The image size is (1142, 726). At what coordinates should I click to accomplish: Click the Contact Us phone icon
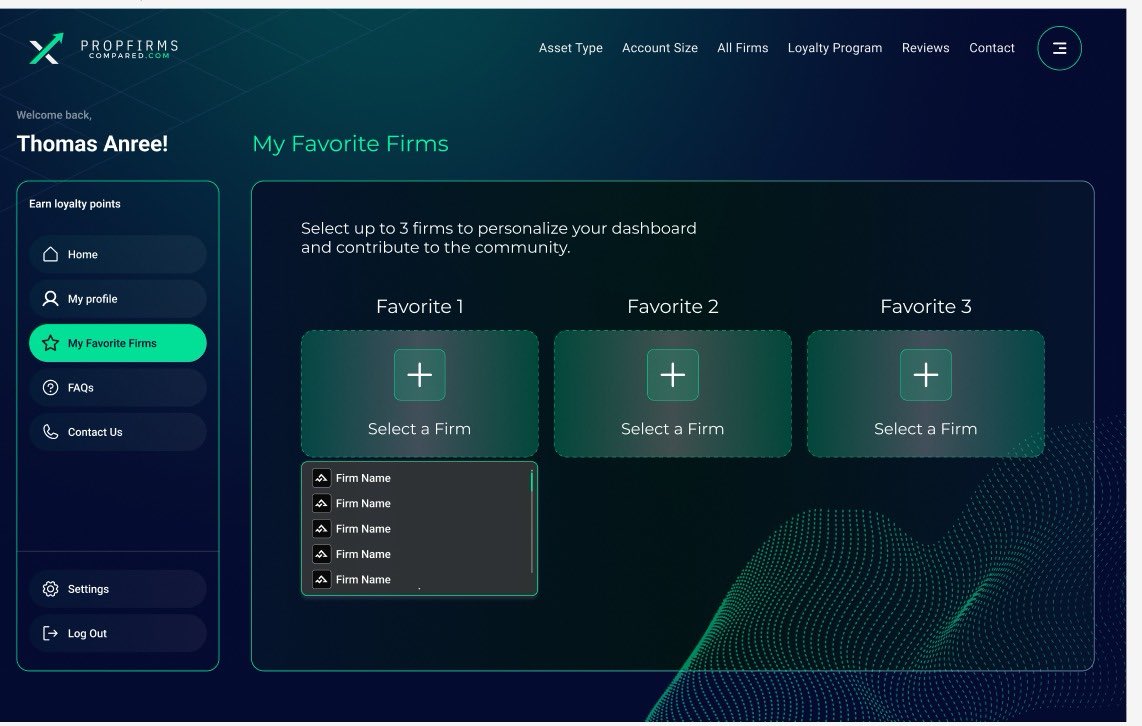point(50,432)
